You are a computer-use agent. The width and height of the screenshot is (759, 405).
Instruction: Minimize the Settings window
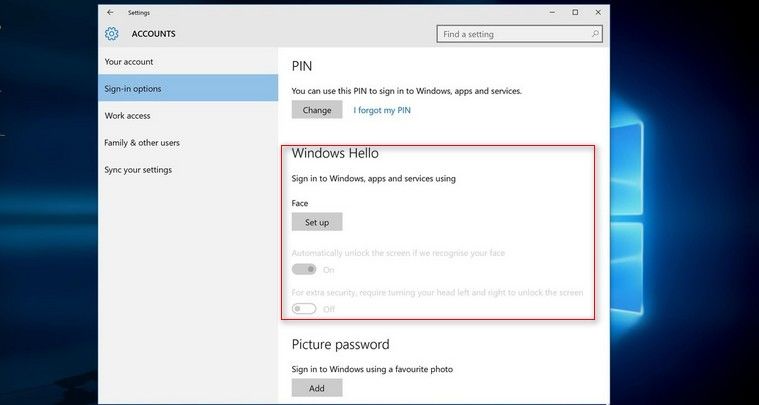pyautogui.click(x=552, y=13)
